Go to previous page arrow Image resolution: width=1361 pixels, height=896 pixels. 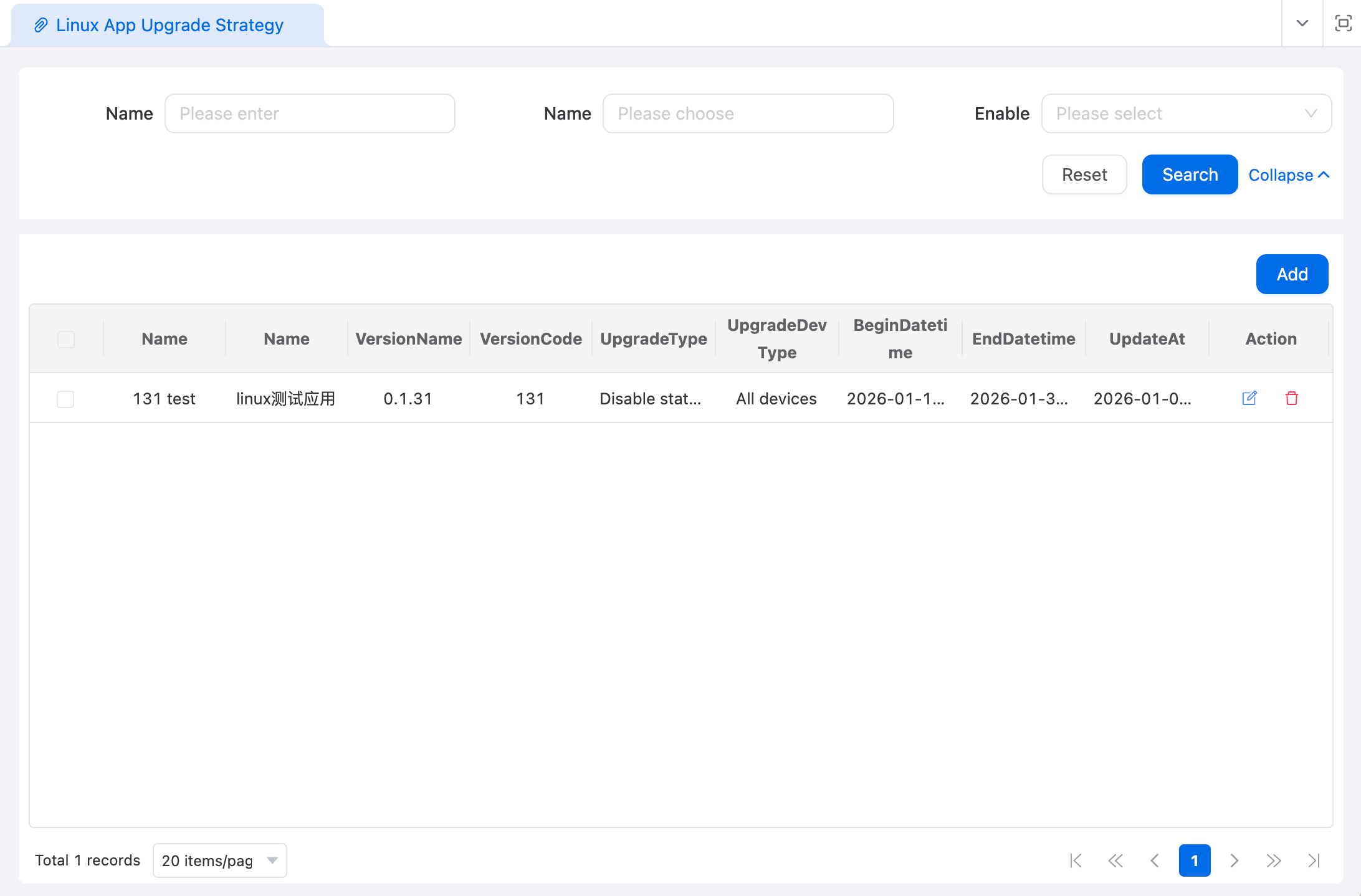[1155, 860]
